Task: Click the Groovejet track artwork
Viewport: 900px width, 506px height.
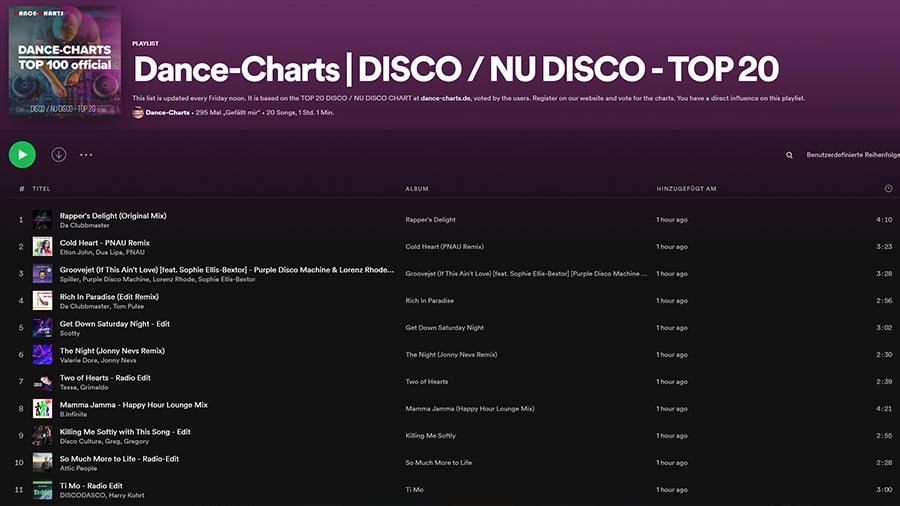Action: 42,274
